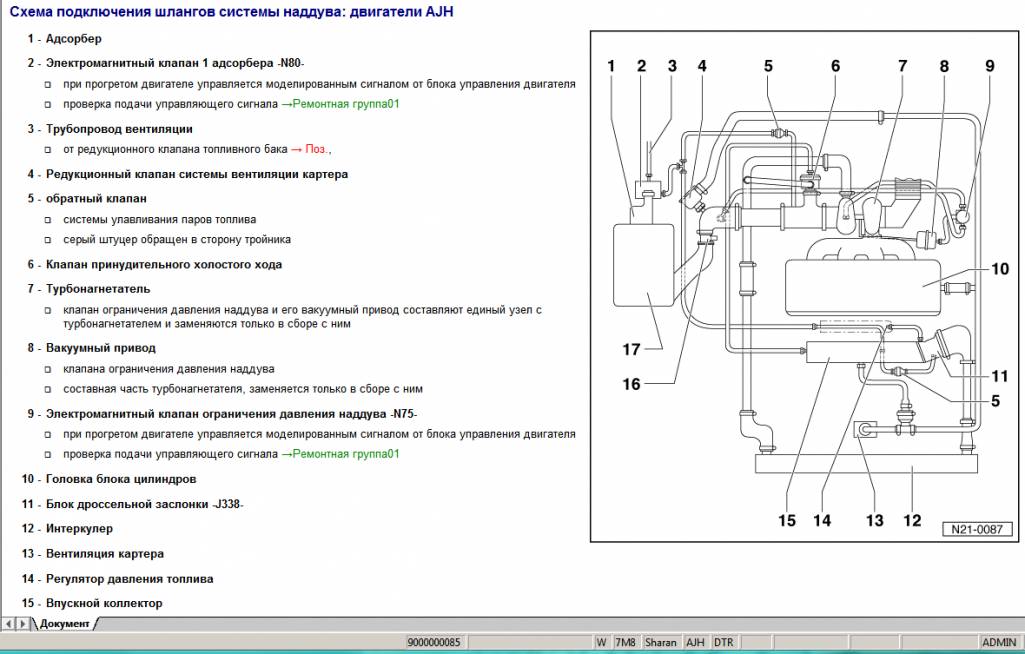The image size is (1025, 654).
Task: Select list item 12 Интеркулер
Action: tap(79, 529)
